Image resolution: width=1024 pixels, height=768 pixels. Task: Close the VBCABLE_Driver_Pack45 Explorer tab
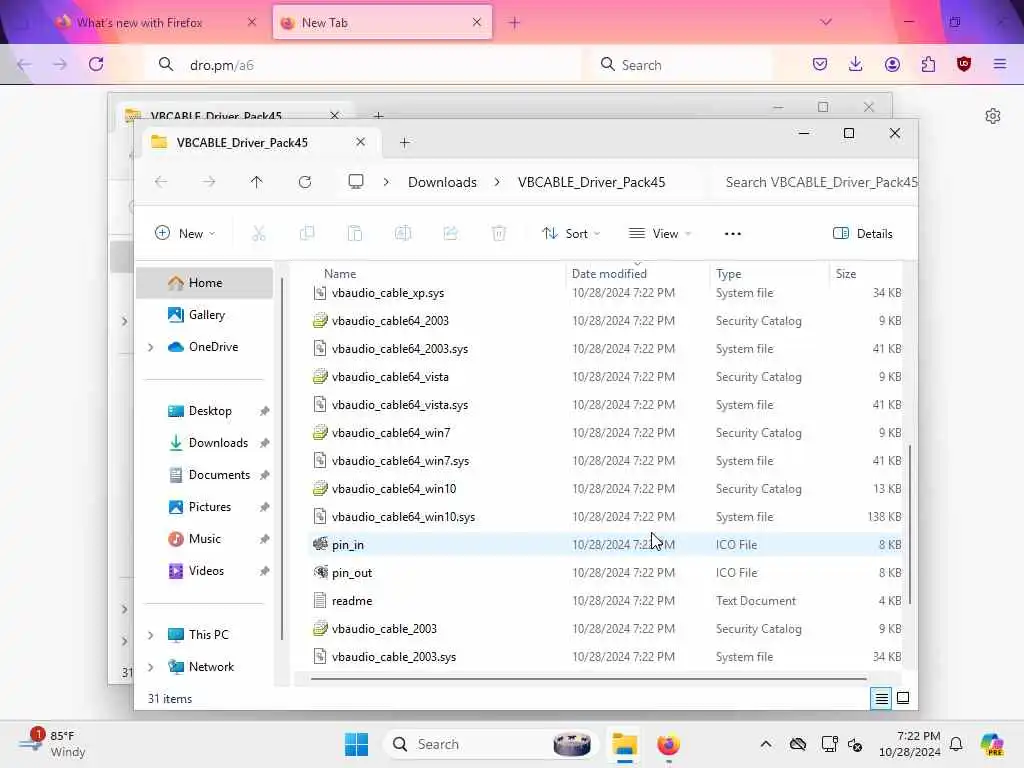[360, 142]
